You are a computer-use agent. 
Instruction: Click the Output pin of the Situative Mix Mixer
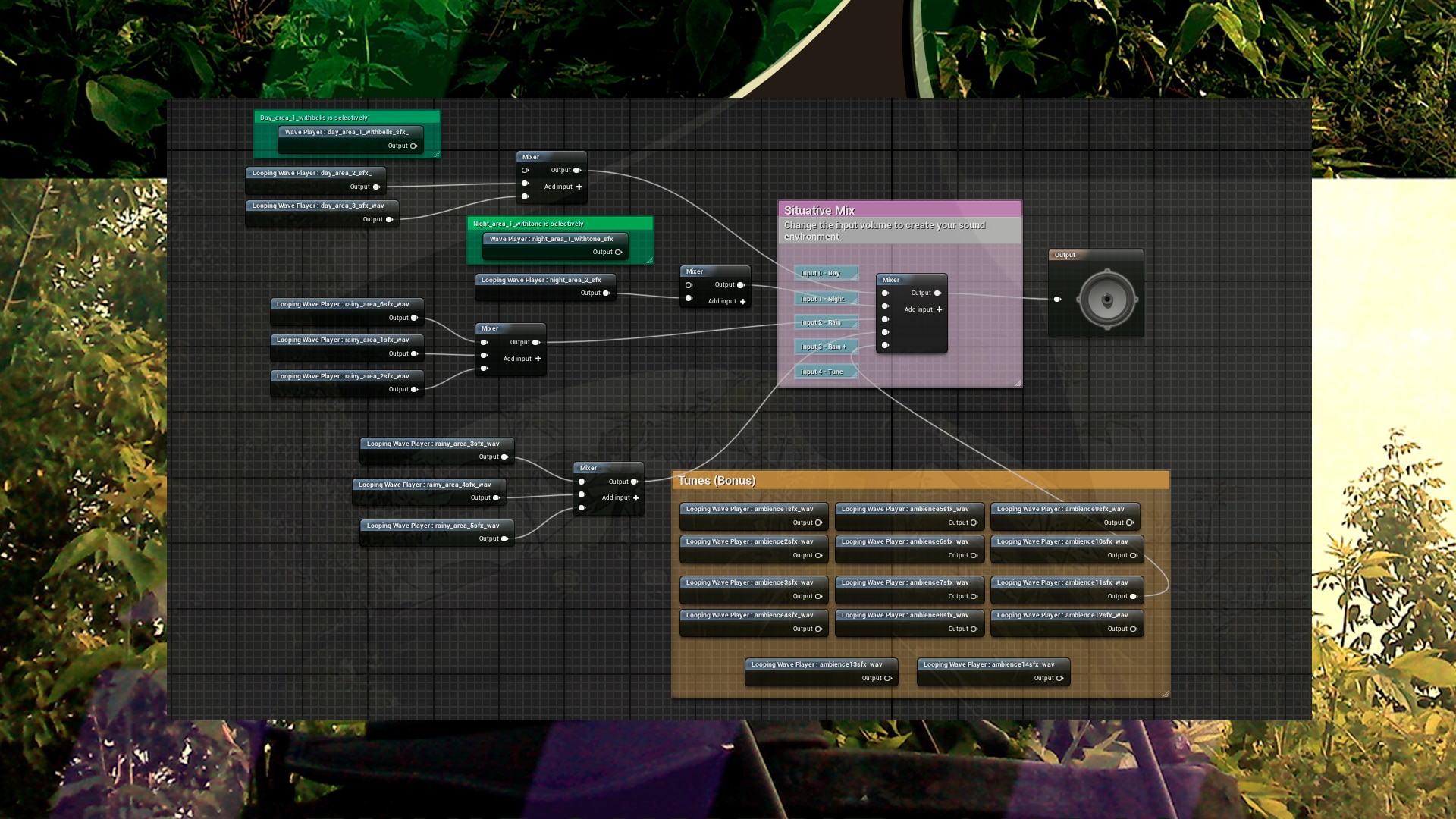pos(939,293)
